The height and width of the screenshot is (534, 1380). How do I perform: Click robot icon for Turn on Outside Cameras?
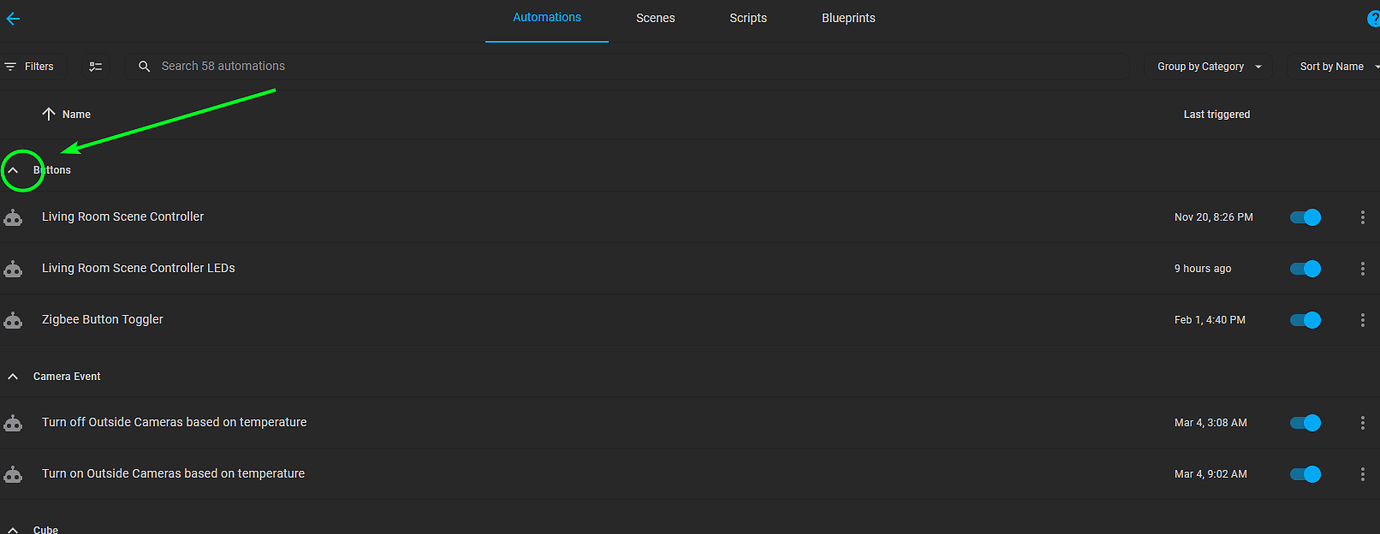coord(13,474)
